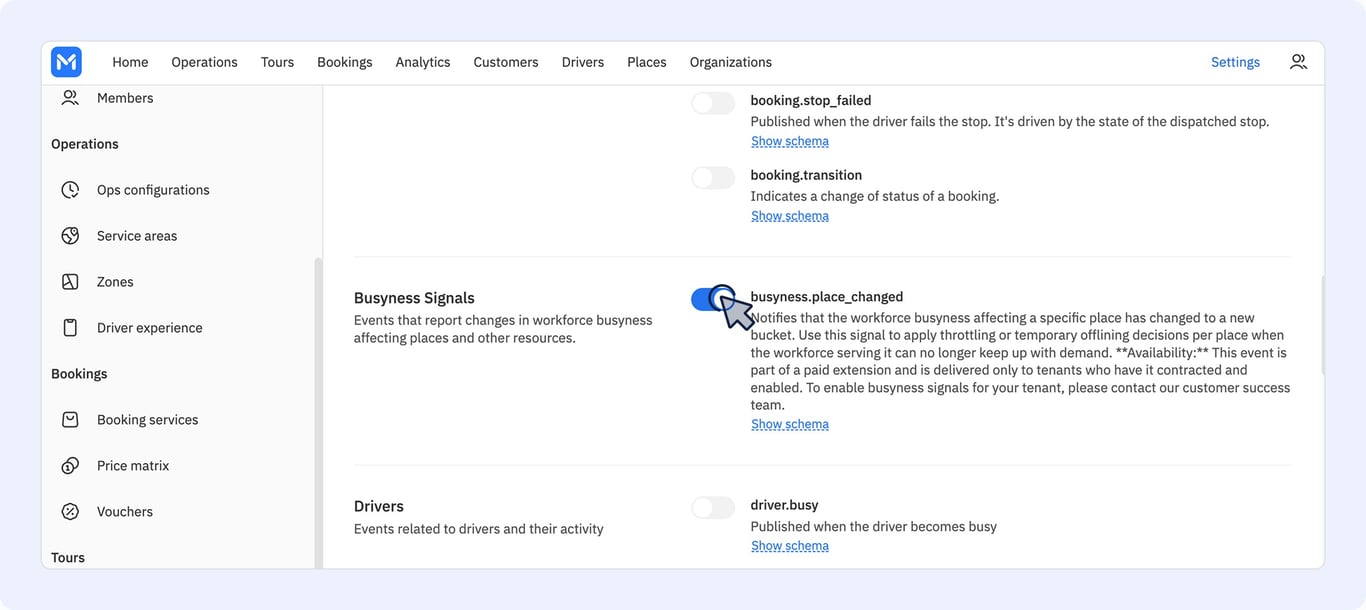The image size is (1366, 610).
Task: Click the Price matrix coins icon
Action: point(70,466)
